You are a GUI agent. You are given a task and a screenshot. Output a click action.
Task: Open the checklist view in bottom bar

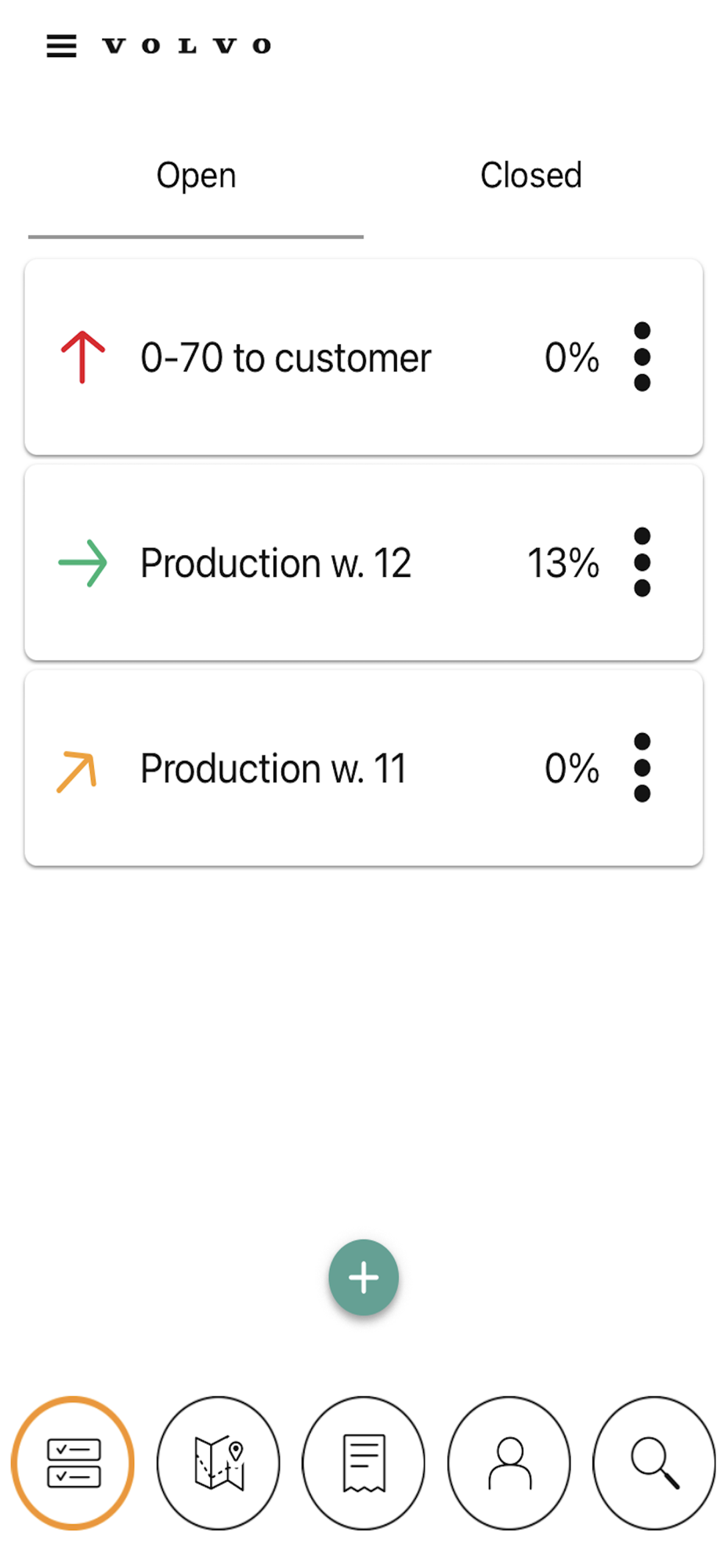[x=74, y=1463]
